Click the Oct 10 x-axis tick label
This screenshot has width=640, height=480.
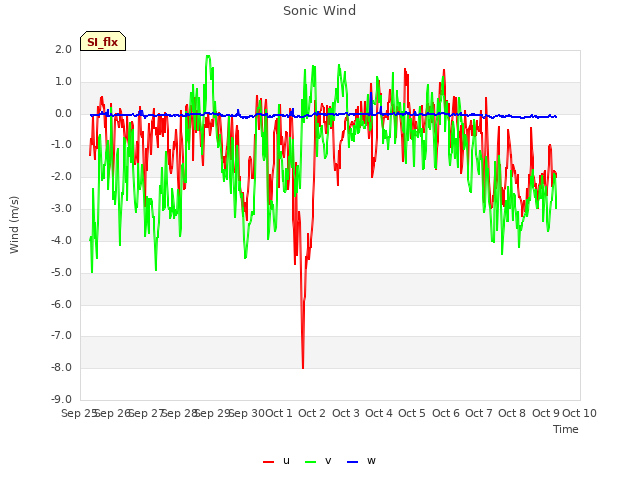click(580, 413)
